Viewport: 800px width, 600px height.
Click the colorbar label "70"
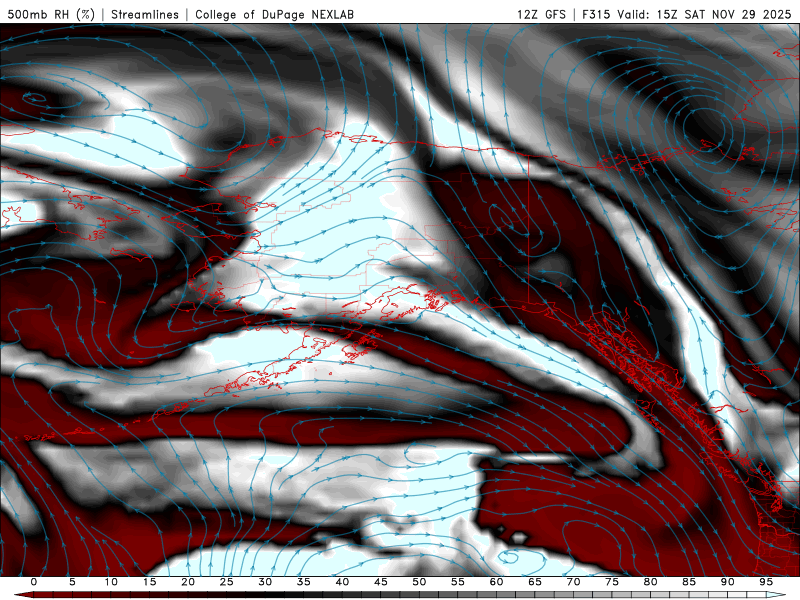(x=573, y=582)
